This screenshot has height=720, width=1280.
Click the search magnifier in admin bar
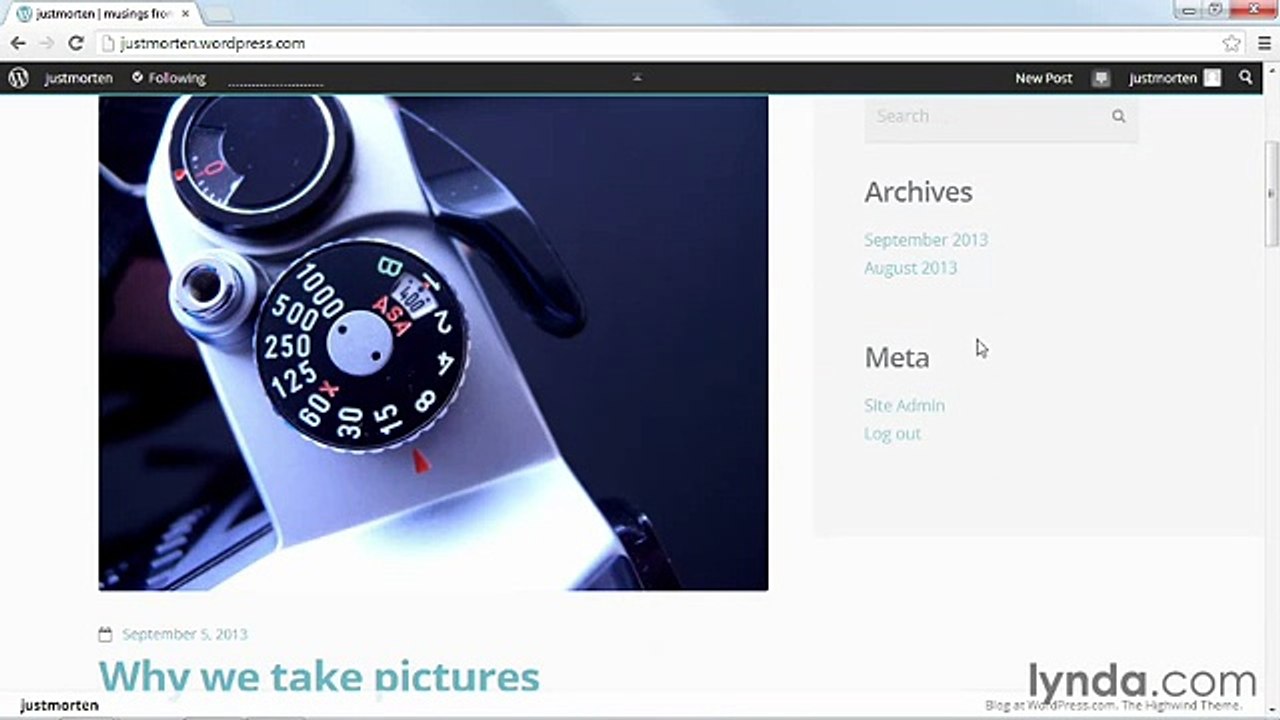click(x=1245, y=77)
